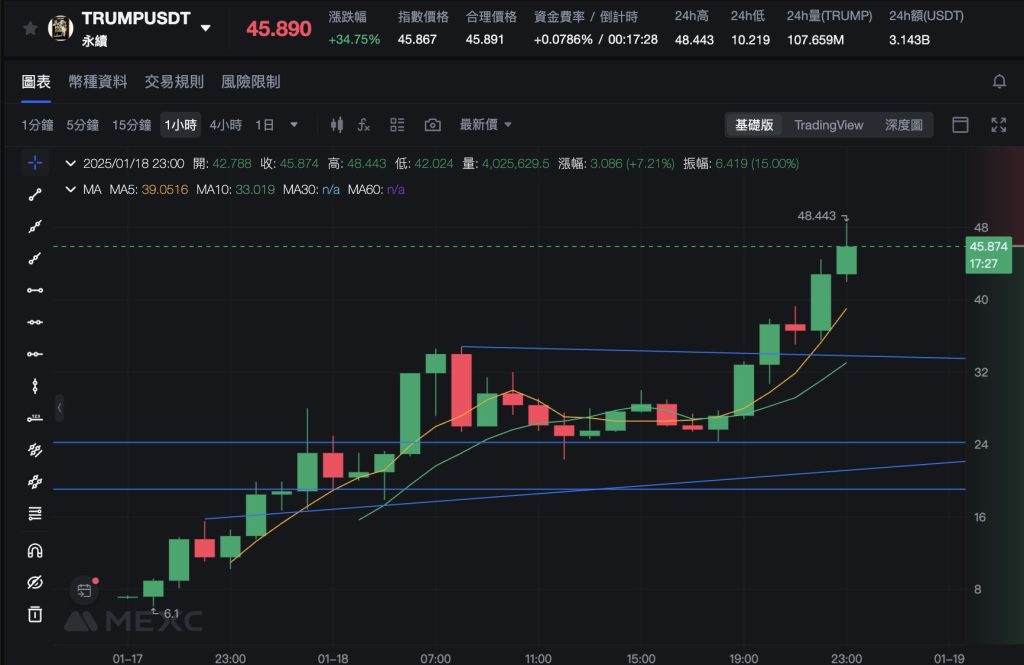1024x665 pixels.
Task: Select the price line drawing tool
Action: [x=35, y=418]
